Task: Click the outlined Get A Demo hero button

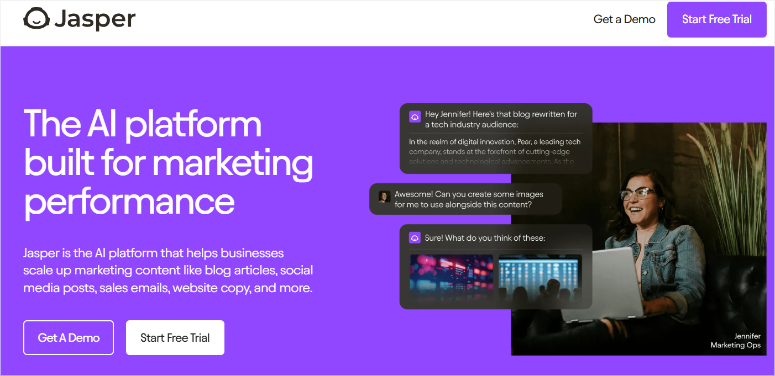Action: tap(68, 337)
